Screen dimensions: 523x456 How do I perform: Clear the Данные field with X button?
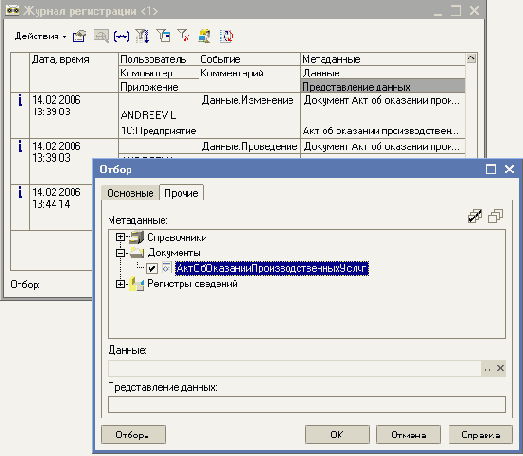pos(500,368)
